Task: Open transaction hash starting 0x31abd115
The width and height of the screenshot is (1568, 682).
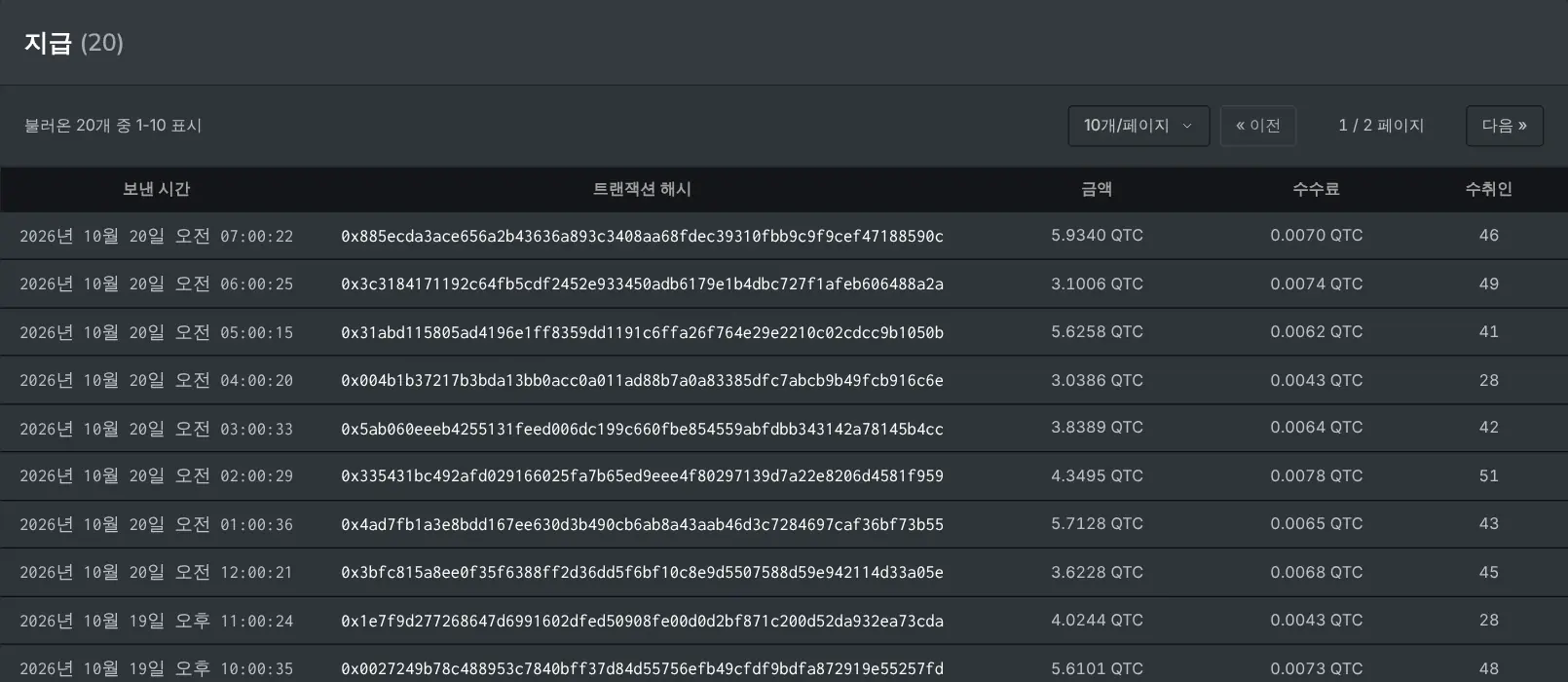Action: (642, 332)
